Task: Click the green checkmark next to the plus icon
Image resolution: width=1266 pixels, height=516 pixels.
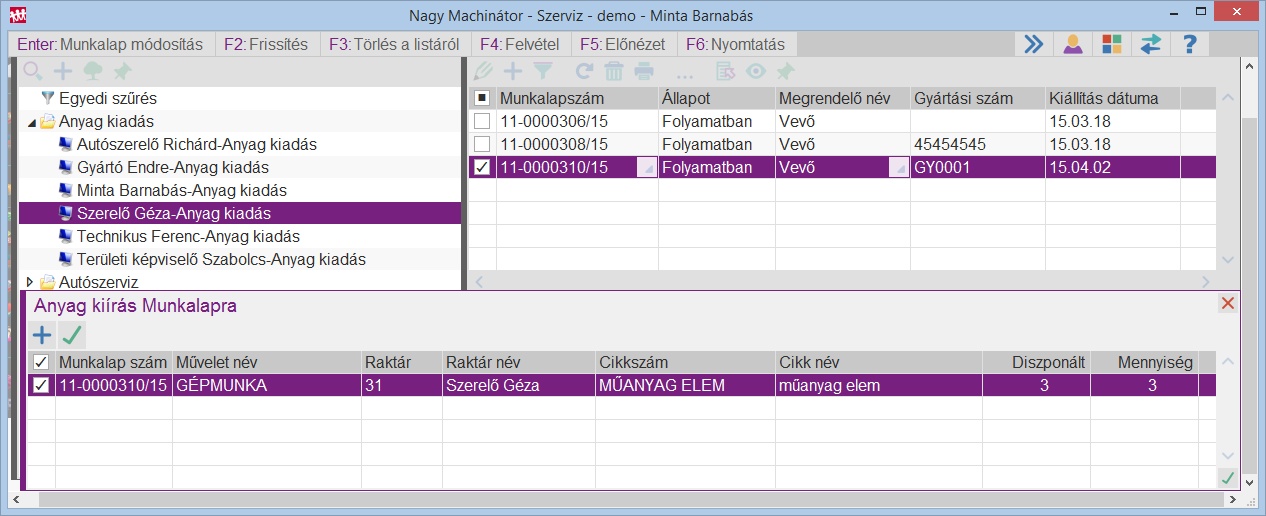Action: click(71, 335)
